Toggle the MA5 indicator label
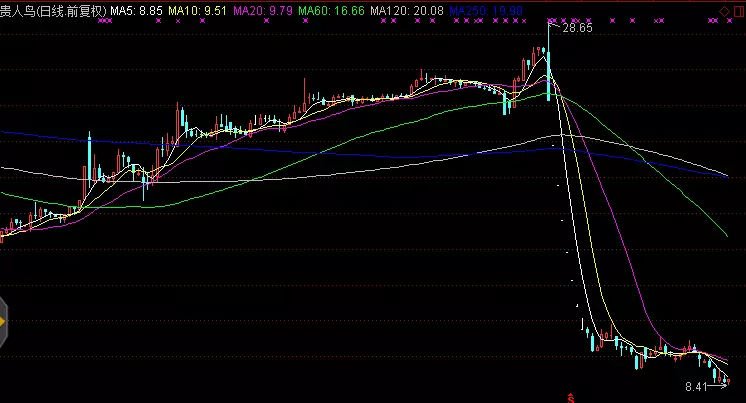Viewport: 746px width, 403px height. point(136,9)
